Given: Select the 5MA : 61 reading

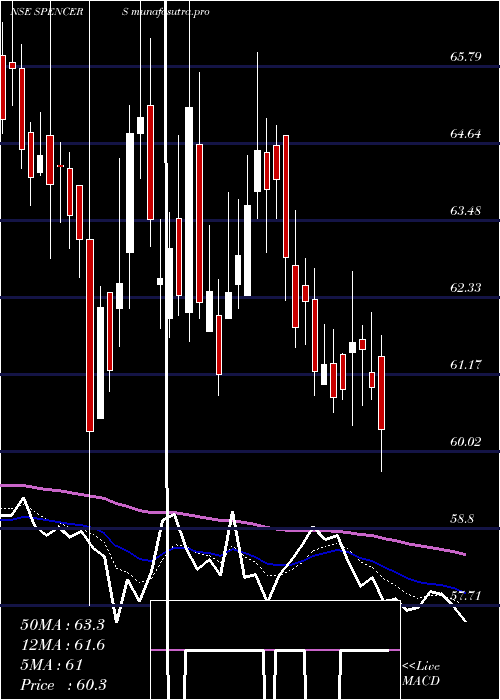Looking at the screenshot, I should click(x=52, y=665).
